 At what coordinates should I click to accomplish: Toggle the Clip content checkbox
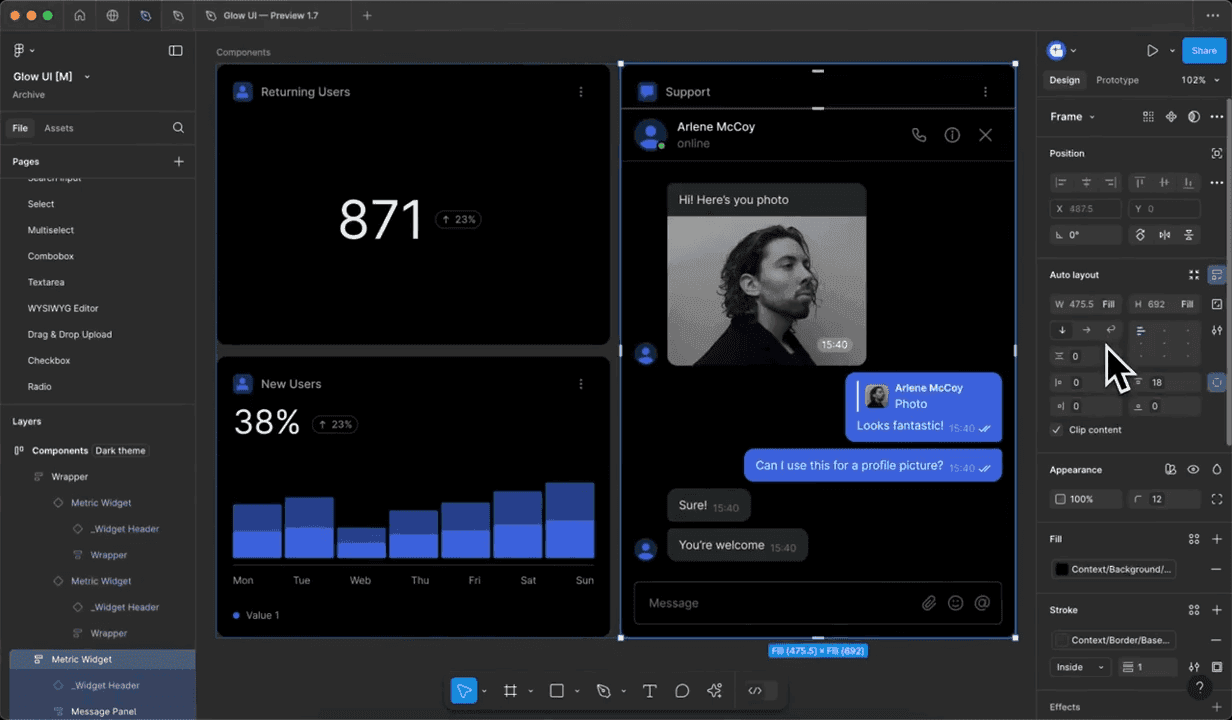(x=1057, y=430)
